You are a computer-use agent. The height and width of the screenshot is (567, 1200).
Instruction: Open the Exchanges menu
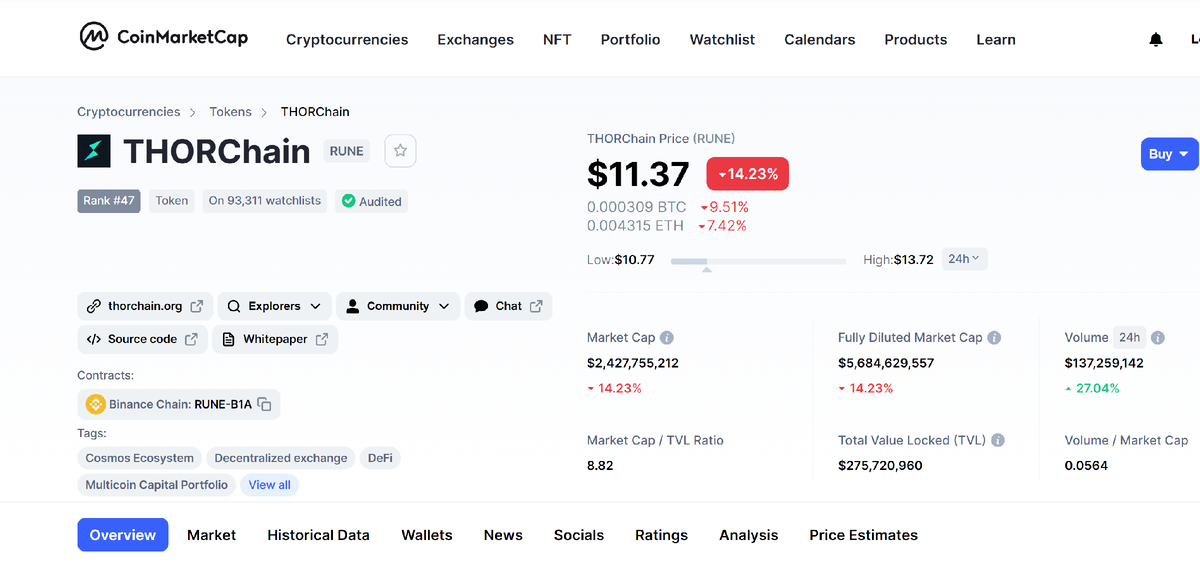pyautogui.click(x=475, y=40)
